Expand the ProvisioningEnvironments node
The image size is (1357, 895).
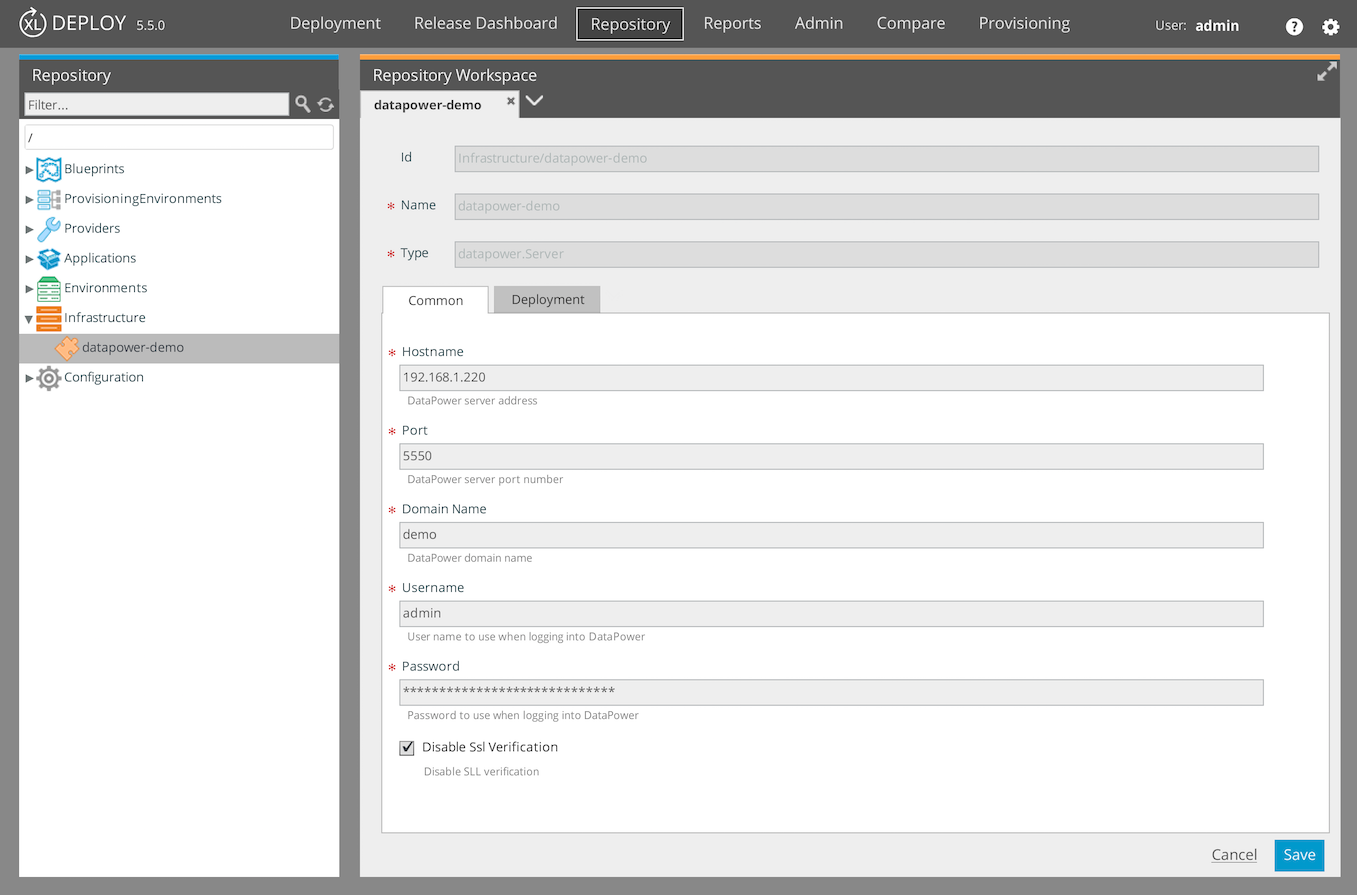pyautogui.click(x=30, y=200)
